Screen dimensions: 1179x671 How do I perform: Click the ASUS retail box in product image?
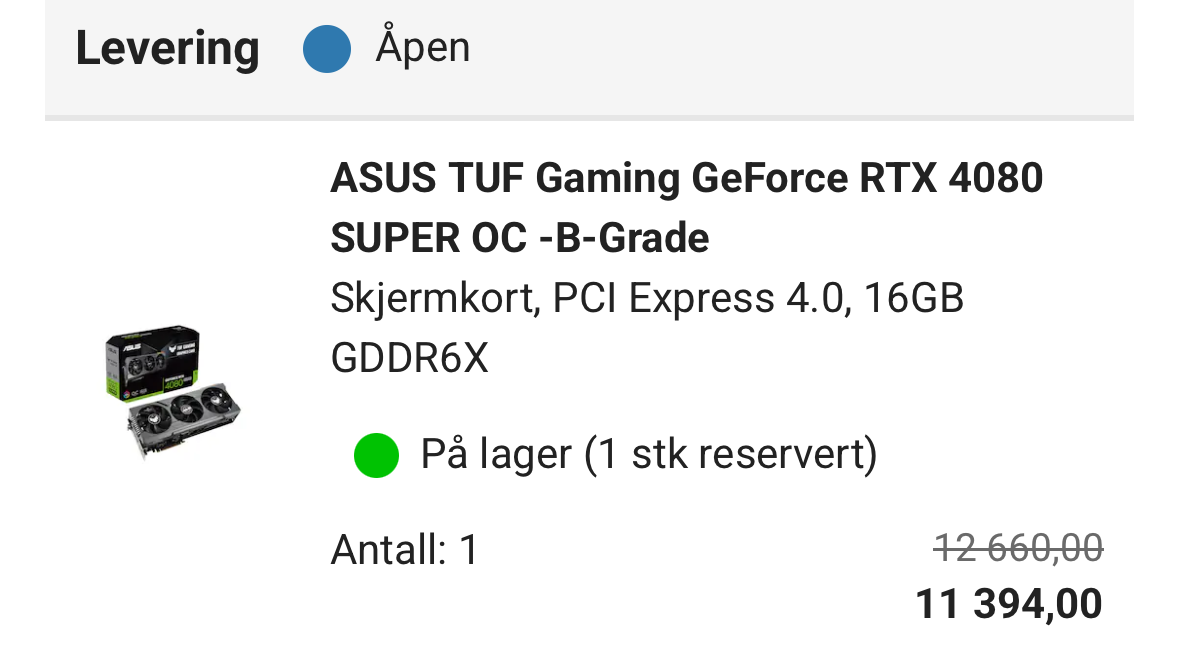[x=153, y=363]
